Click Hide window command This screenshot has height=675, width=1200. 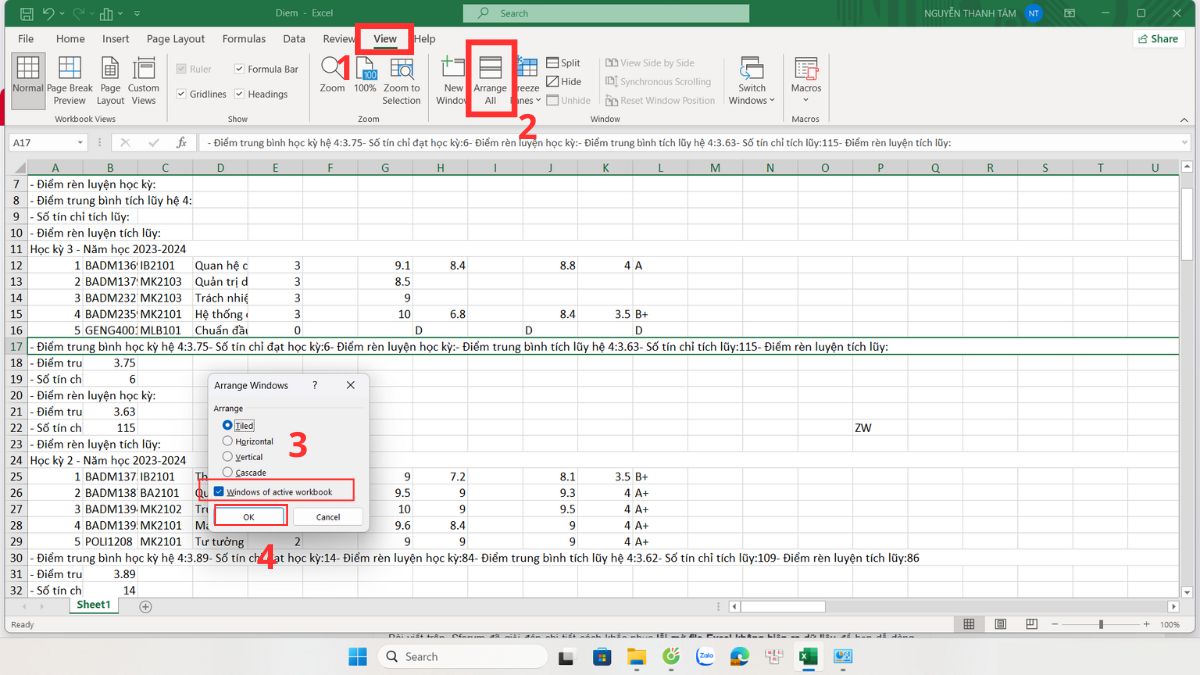point(563,82)
